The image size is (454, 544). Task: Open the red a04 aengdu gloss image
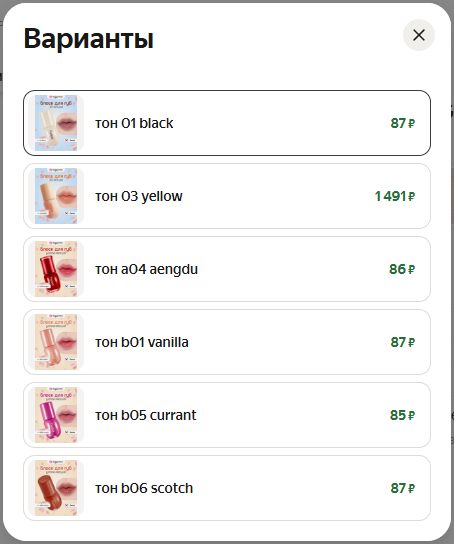click(56, 269)
